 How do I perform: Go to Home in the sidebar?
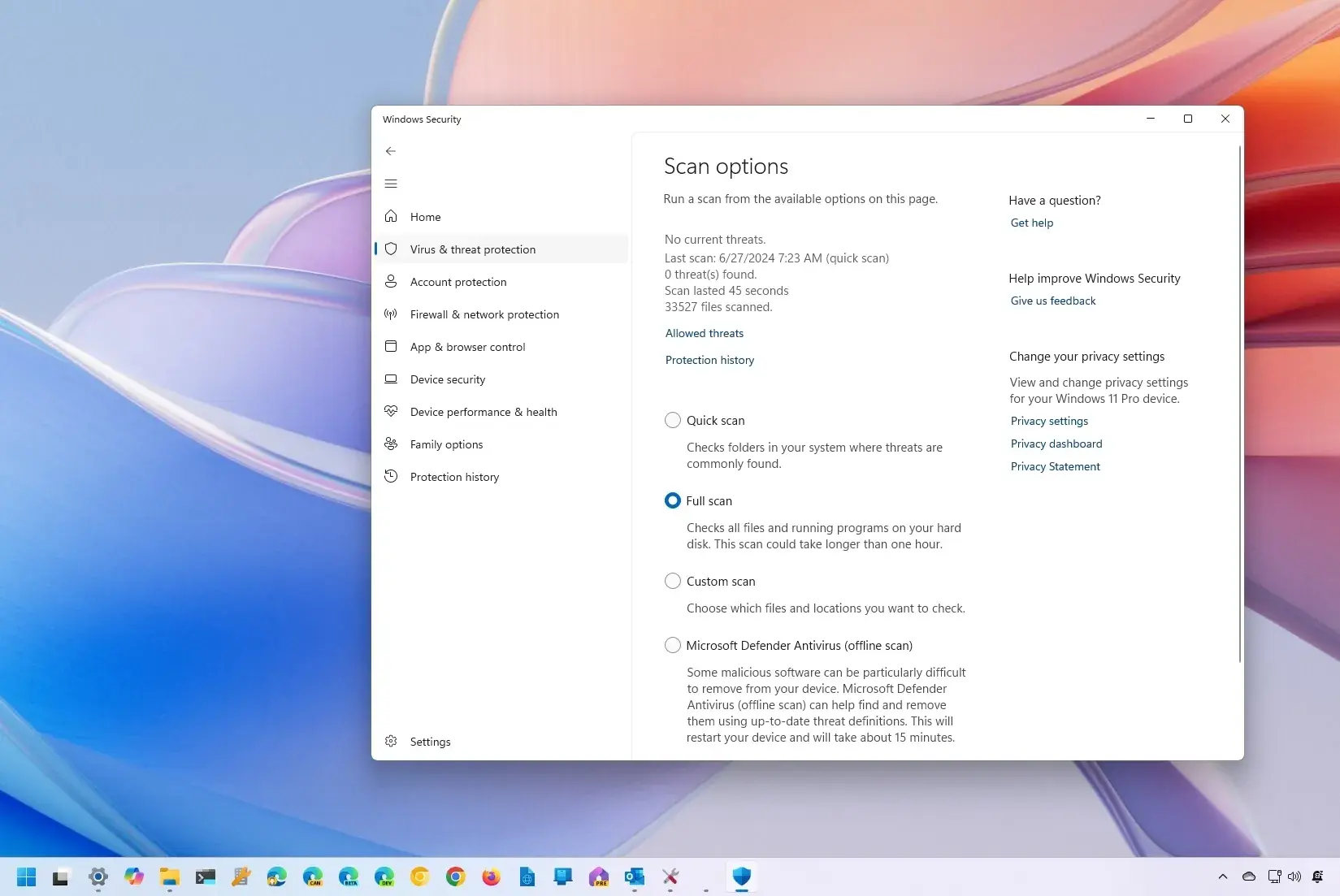coord(424,217)
